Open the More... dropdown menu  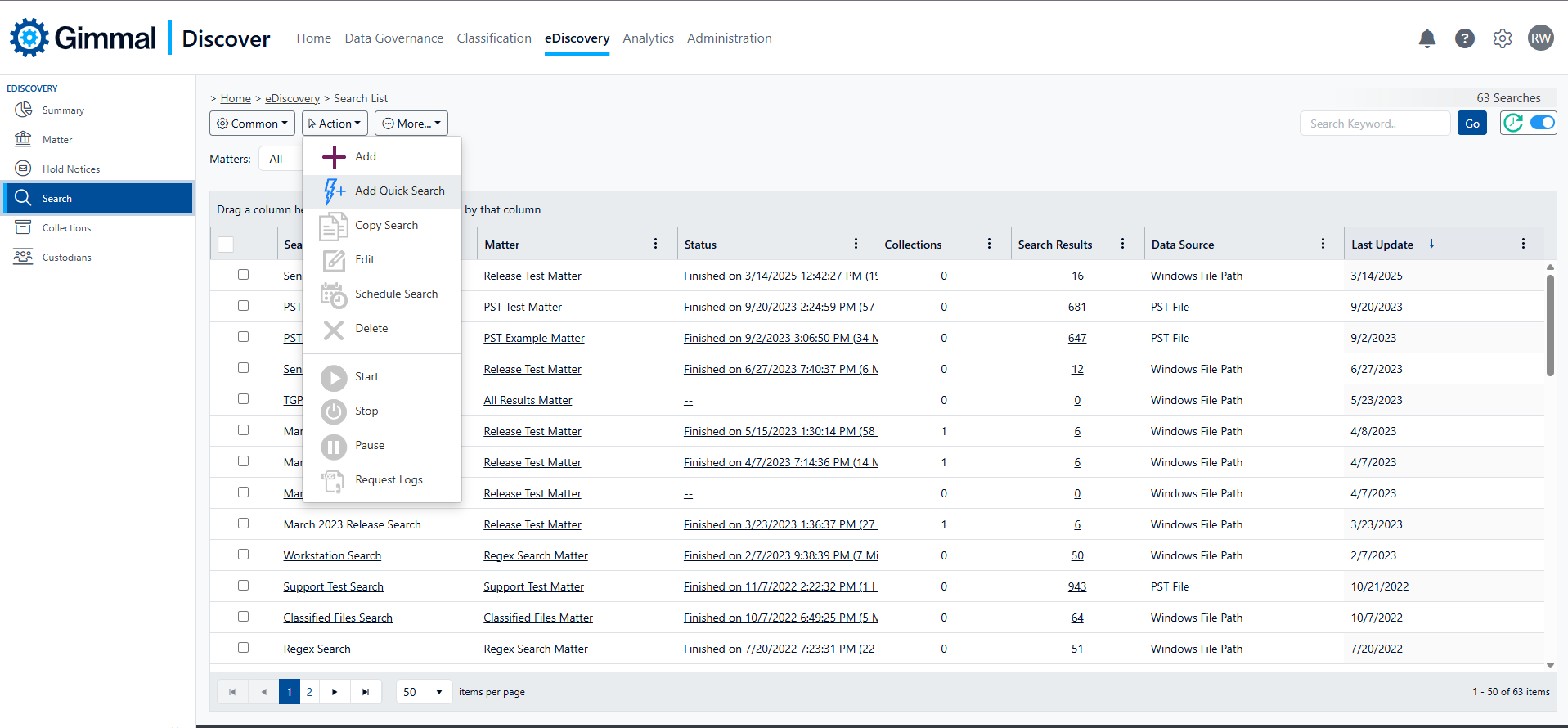411,124
